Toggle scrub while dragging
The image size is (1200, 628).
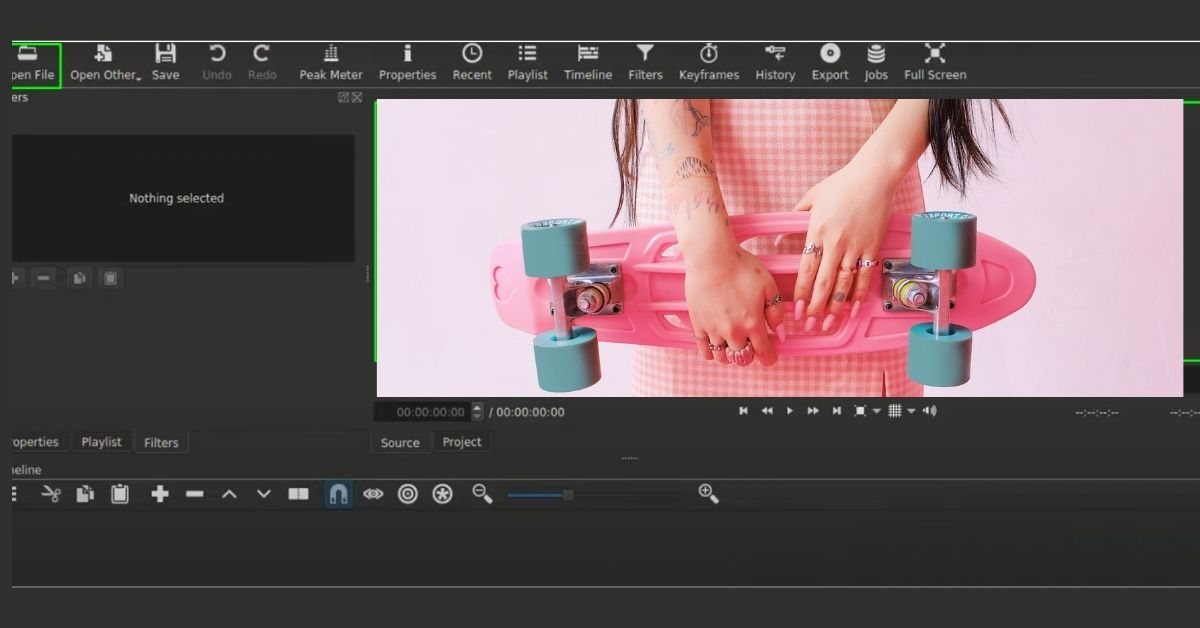click(x=374, y=493)
